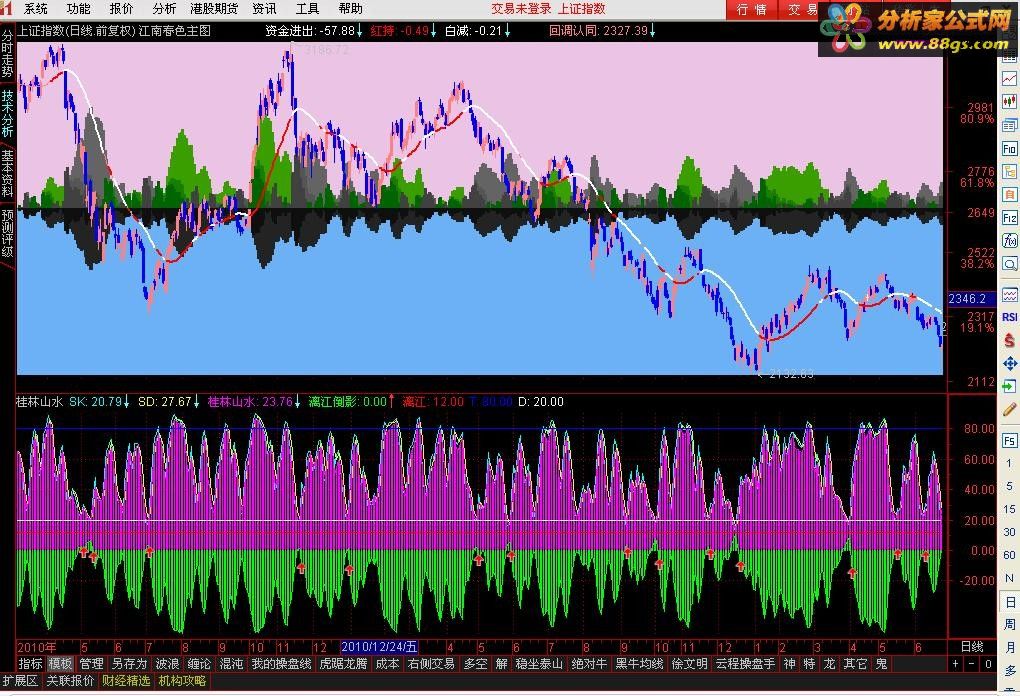
Task: Open the f(x) formula manager icon
Action: pyautogui.click(x=1009, y=240)
